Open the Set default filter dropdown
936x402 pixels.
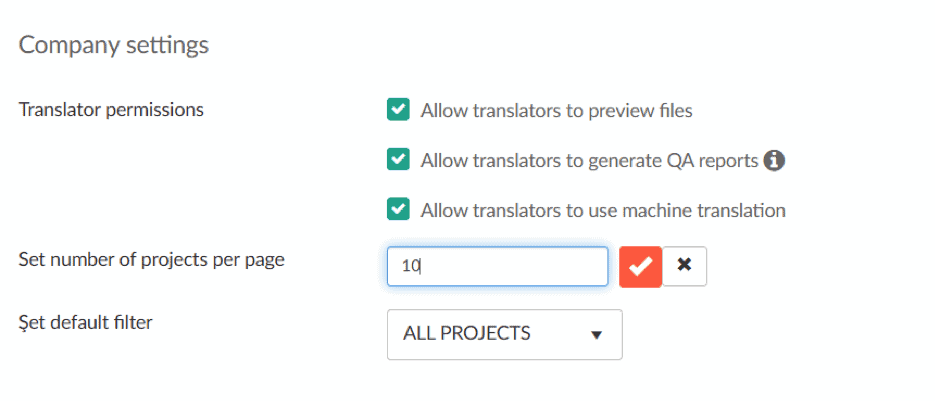[x=504, y=334]
